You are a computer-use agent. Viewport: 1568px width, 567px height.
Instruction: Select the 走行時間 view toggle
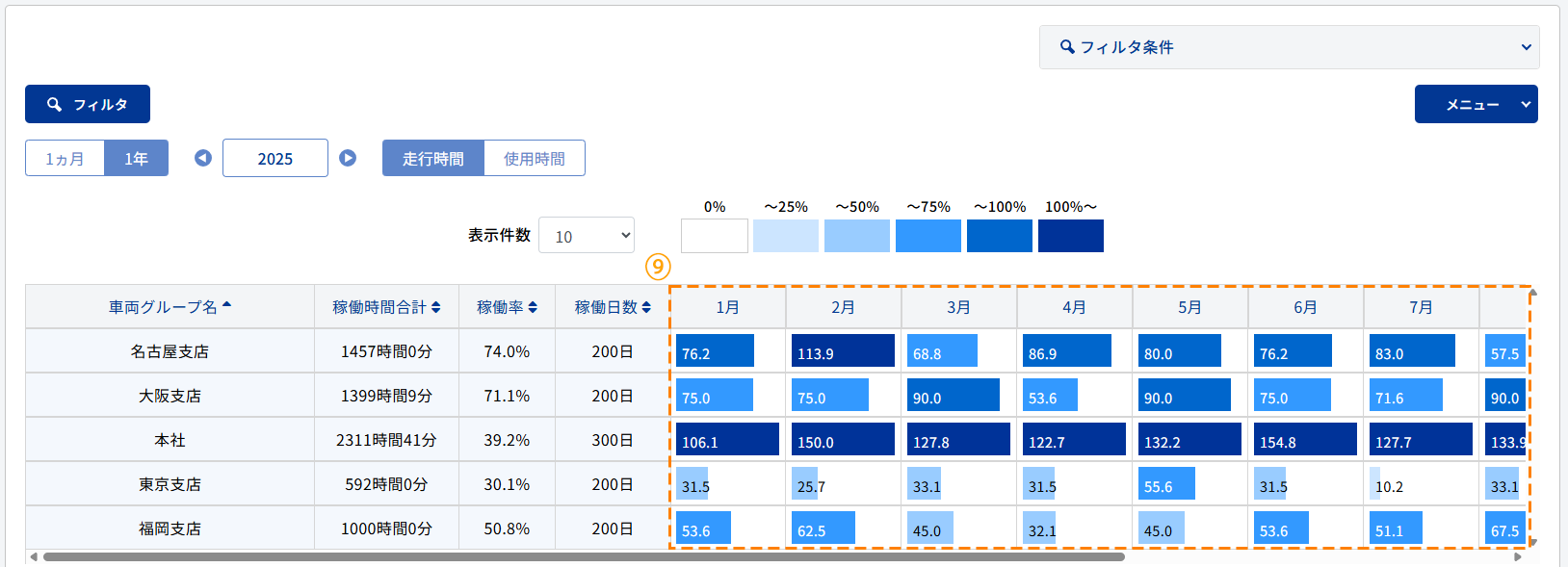tap(432, 159)
